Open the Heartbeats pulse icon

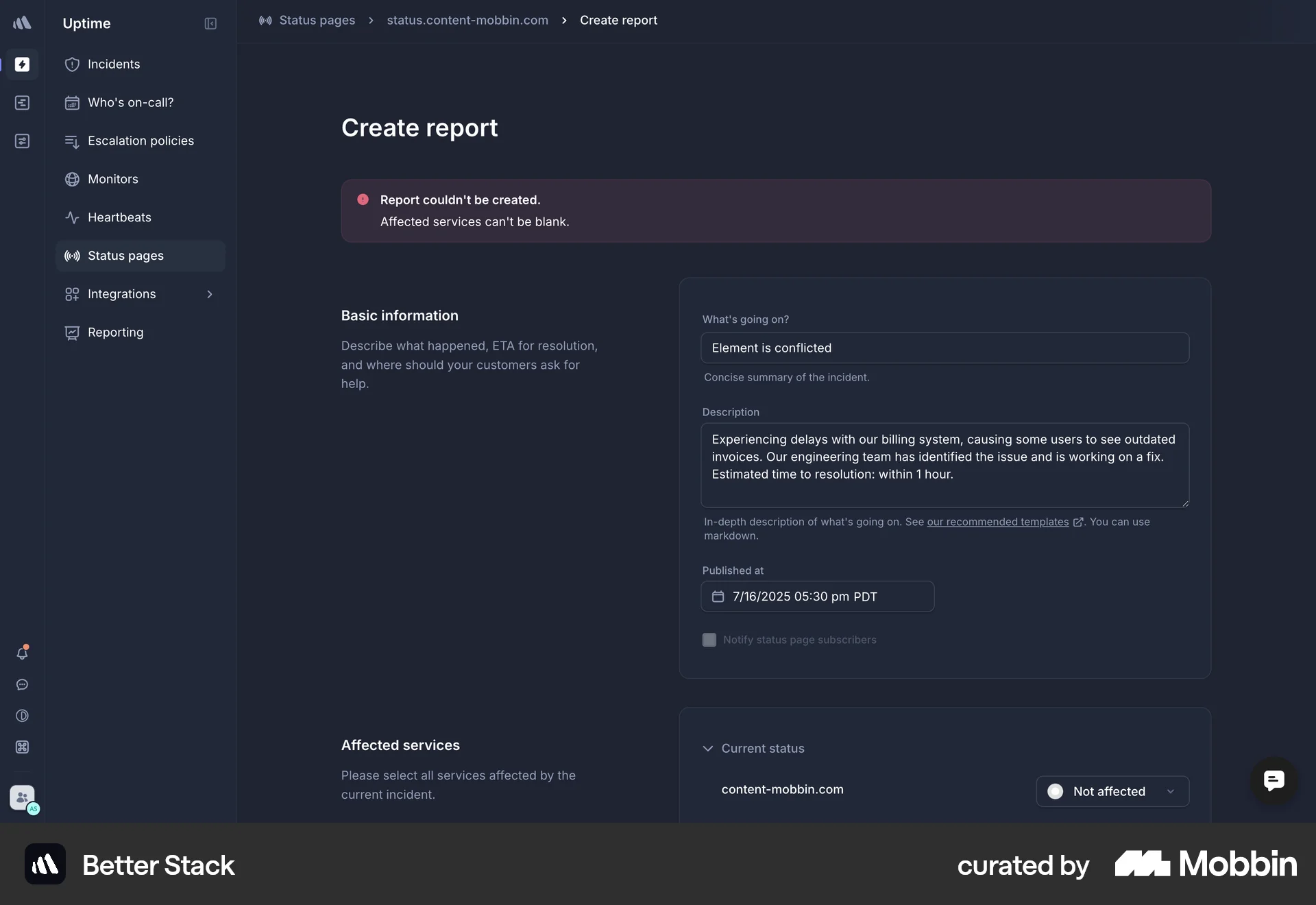click(72, 217)
